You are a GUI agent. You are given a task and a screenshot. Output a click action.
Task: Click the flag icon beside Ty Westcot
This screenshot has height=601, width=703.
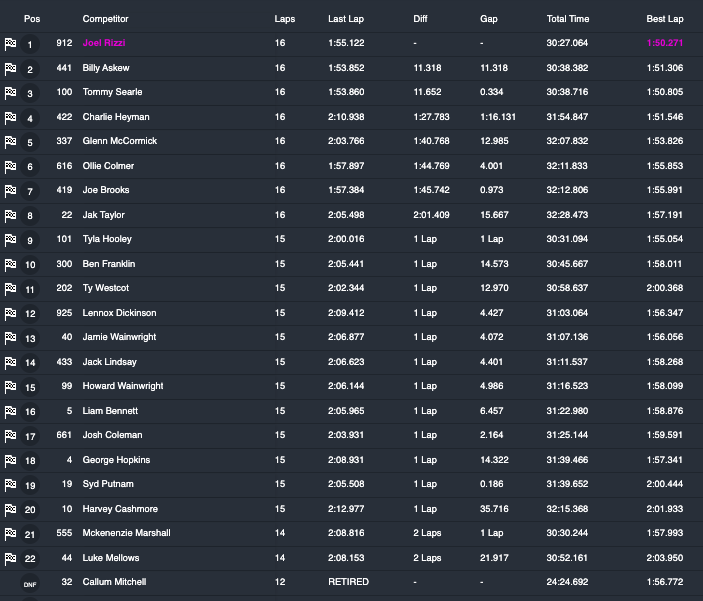click(x=11, y=289)
